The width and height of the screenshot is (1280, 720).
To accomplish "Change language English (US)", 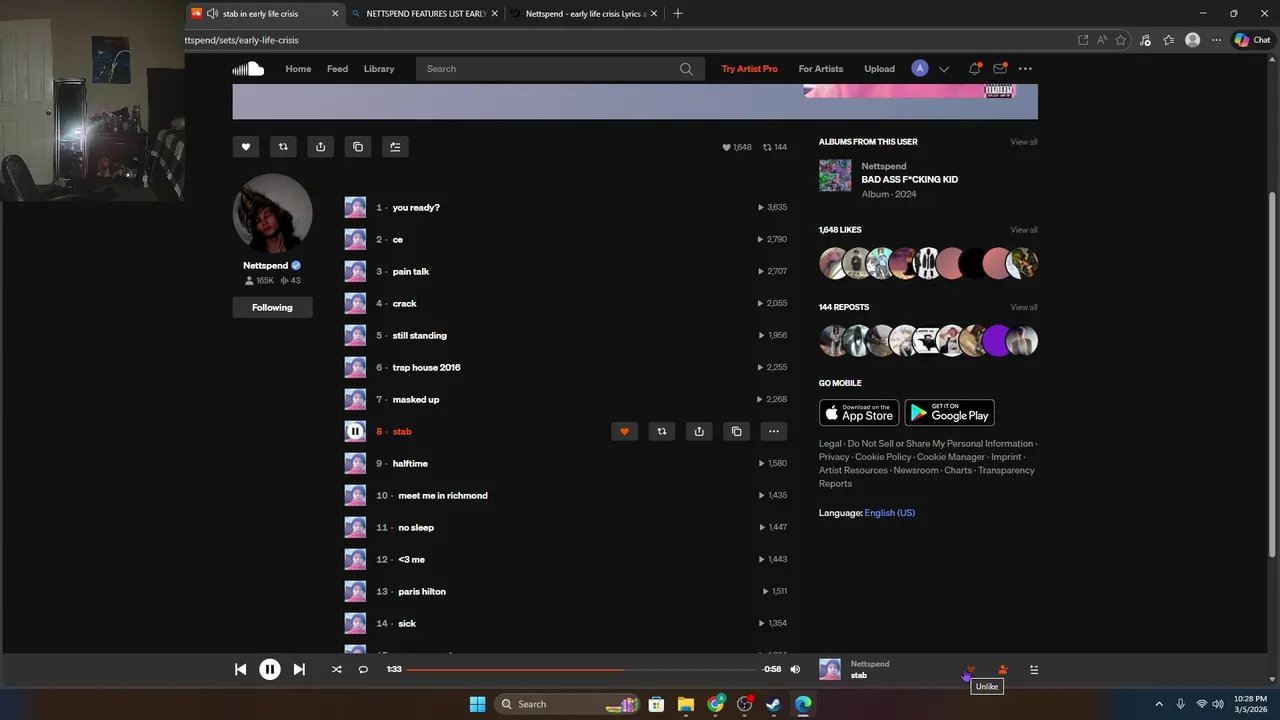I will click(890, 513).
